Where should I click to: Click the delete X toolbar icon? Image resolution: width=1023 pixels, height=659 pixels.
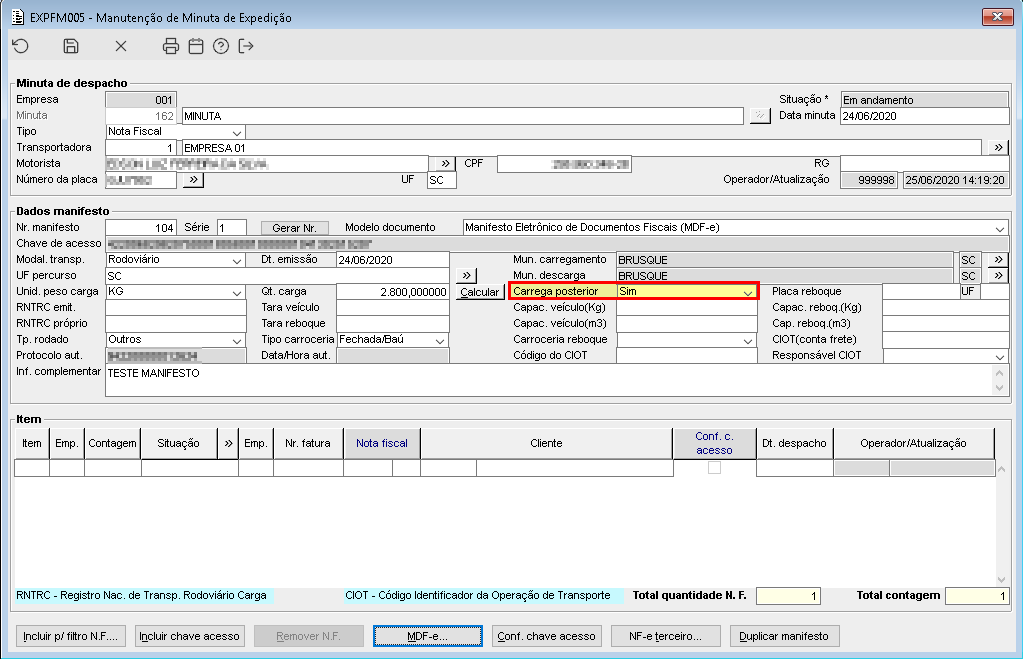(x=121, y=46)
